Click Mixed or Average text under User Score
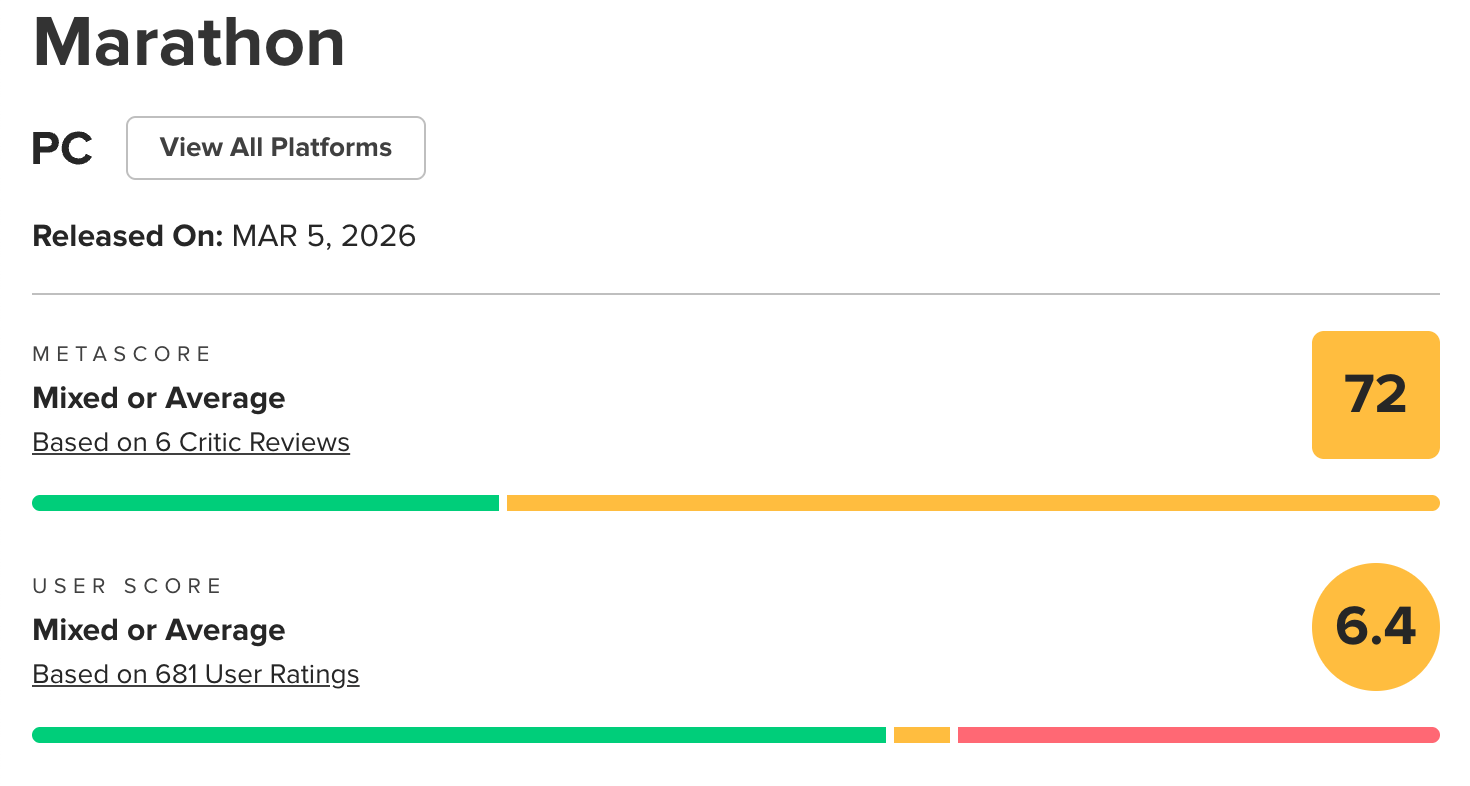Image resolution: width=1470 pixels, height=786 pixels. [159, 630]
